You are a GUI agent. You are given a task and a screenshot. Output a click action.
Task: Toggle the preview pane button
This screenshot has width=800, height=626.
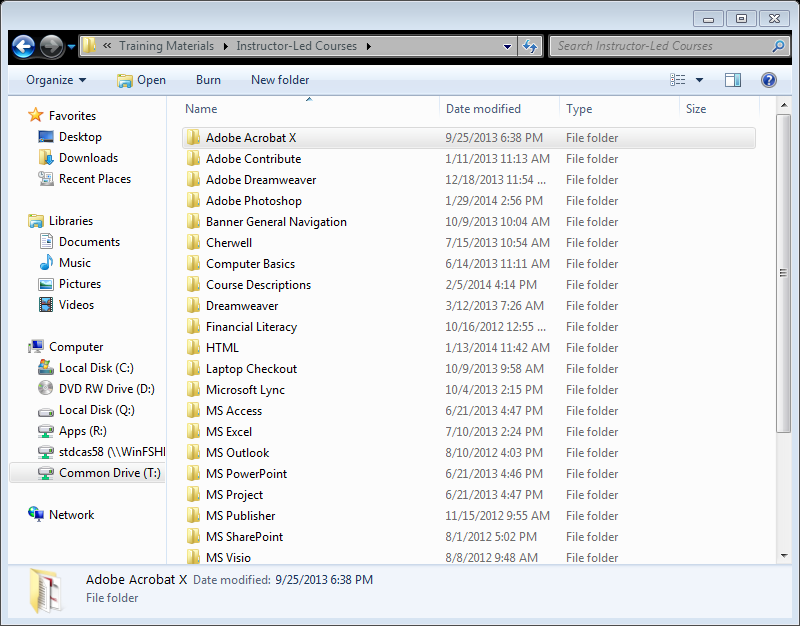733,80
